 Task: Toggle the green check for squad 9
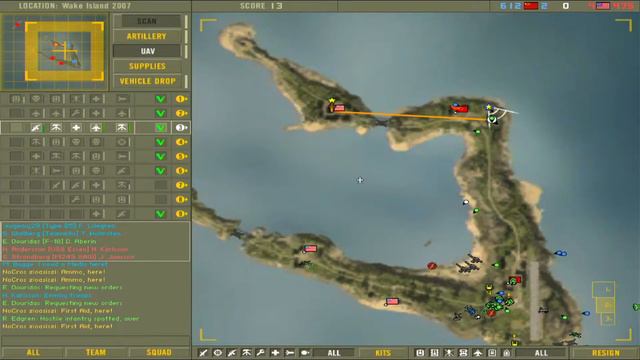(x=160, y=214)
